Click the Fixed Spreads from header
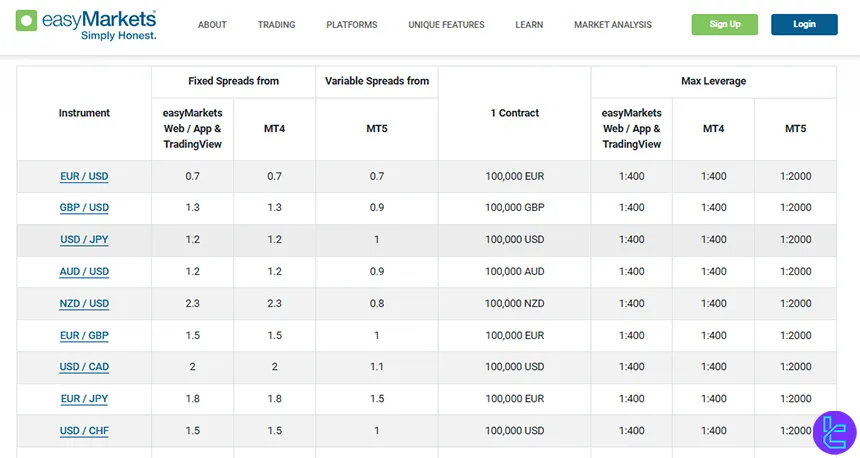The height and width of the screenshot is (458, 860). tap(234, 81)
